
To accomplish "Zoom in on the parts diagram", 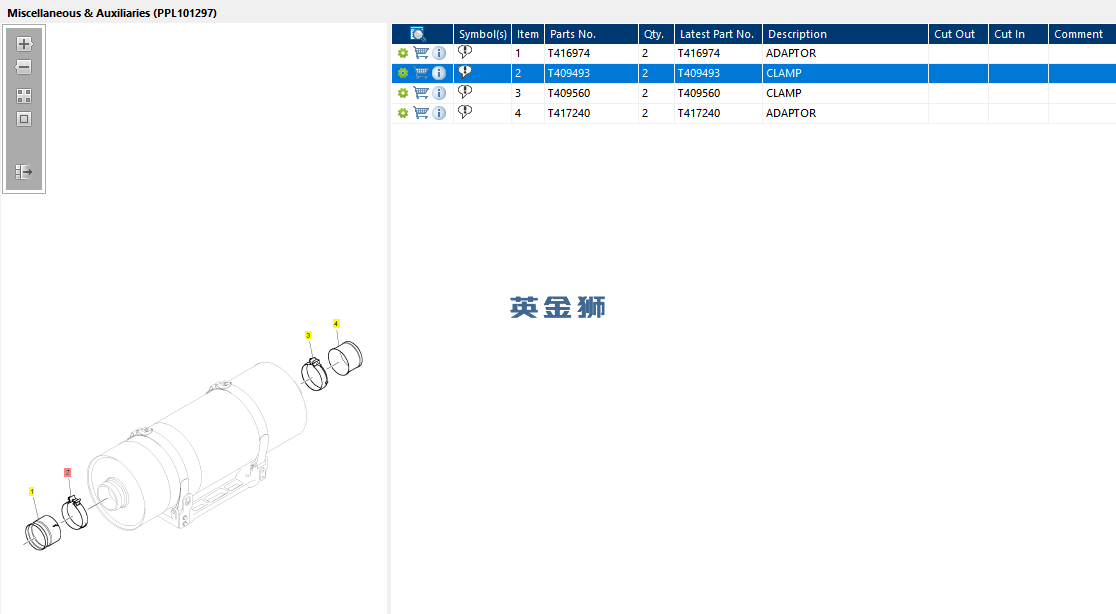I will tap(23, 44).
